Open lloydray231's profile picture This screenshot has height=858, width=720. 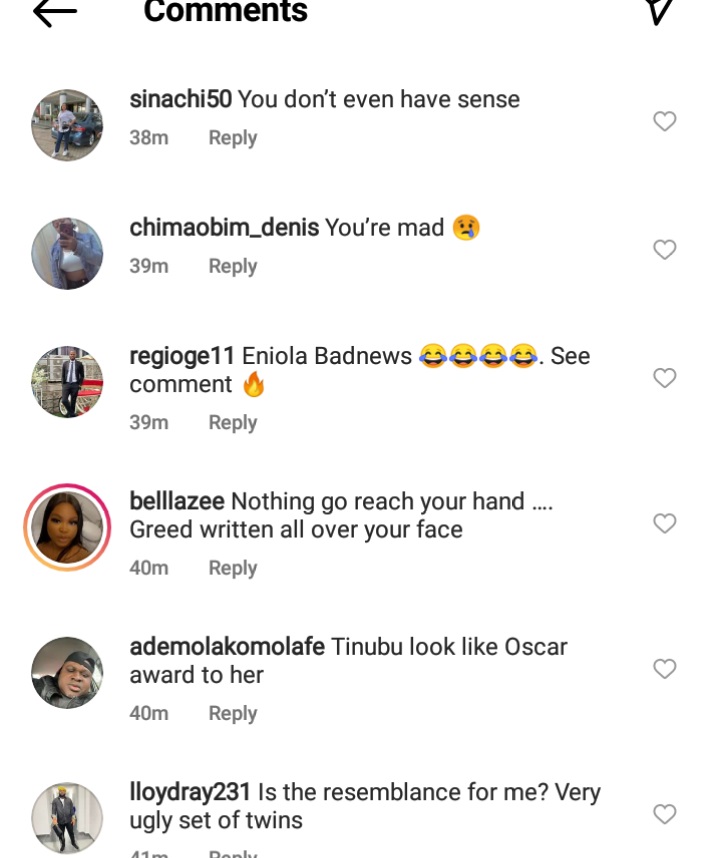pyautogui.click(x=67, y=817)
